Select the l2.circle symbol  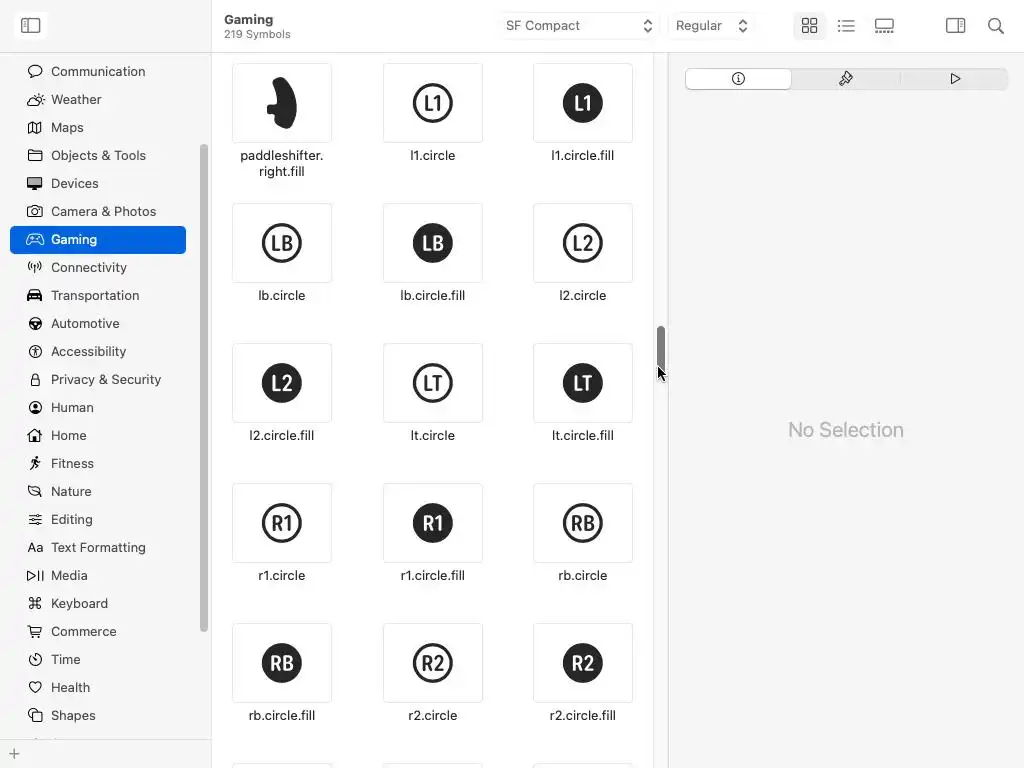583,243
